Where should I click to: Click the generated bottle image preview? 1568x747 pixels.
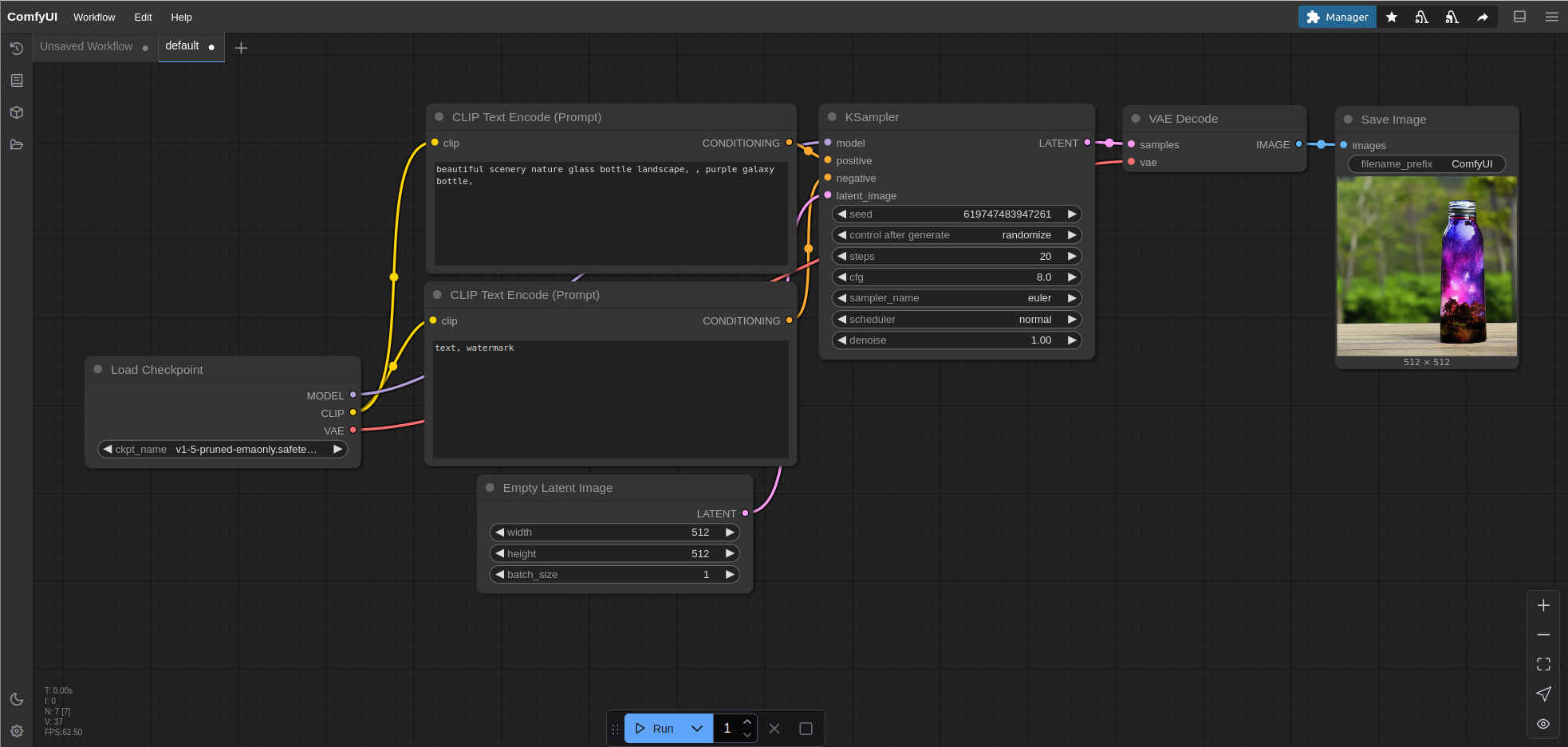[x=1426, y=266]
